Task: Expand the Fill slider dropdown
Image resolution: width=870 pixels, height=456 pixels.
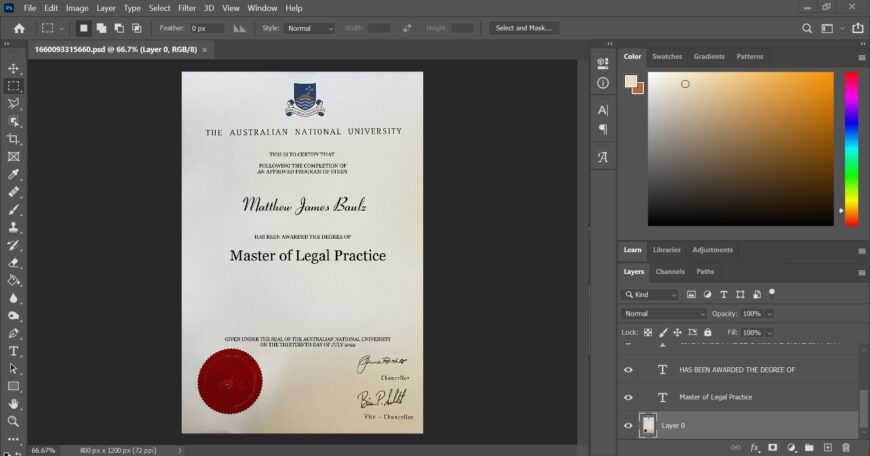Action: point(770,333)
